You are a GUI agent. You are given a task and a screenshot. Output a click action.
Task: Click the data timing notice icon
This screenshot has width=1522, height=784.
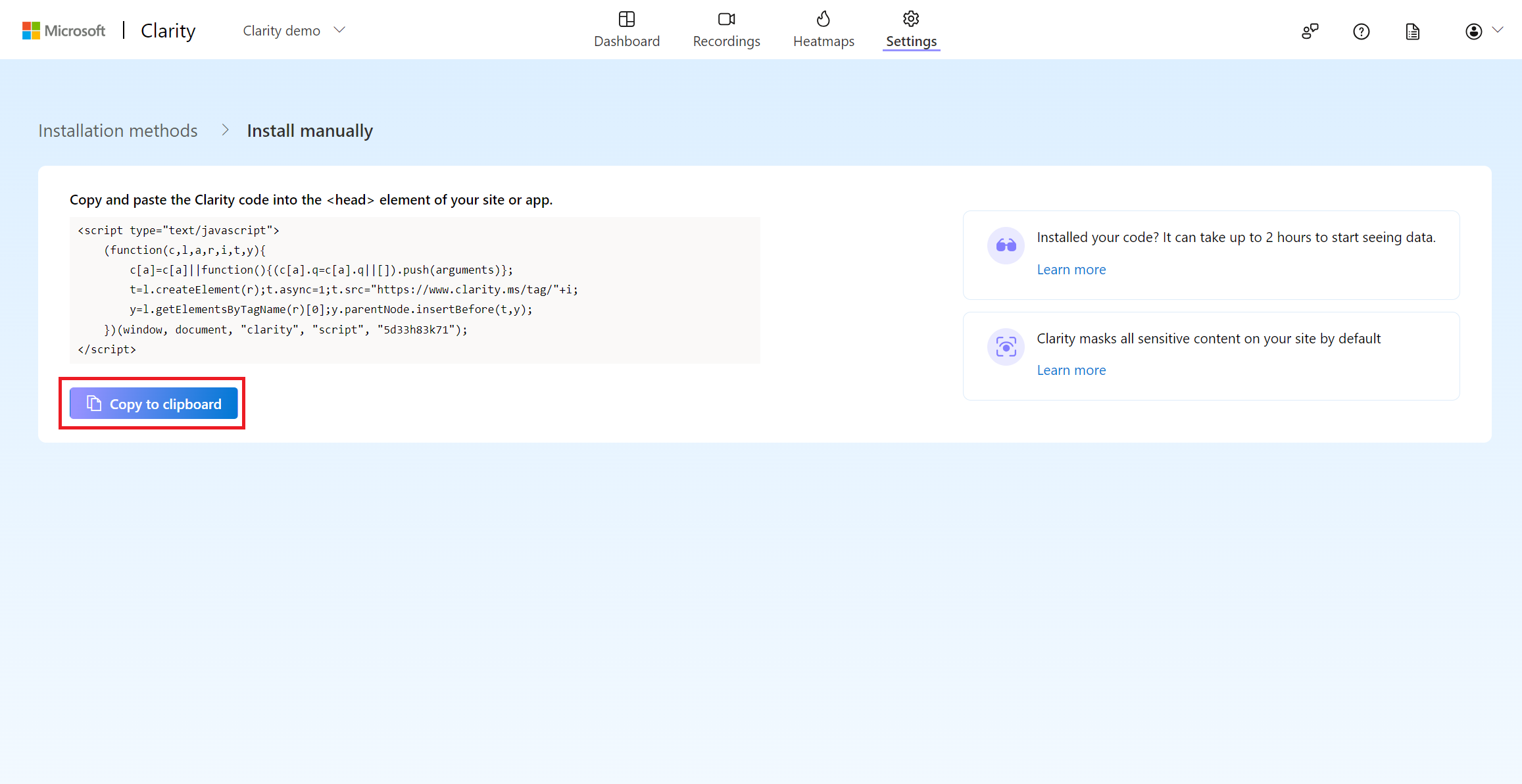pos(1005,245)
